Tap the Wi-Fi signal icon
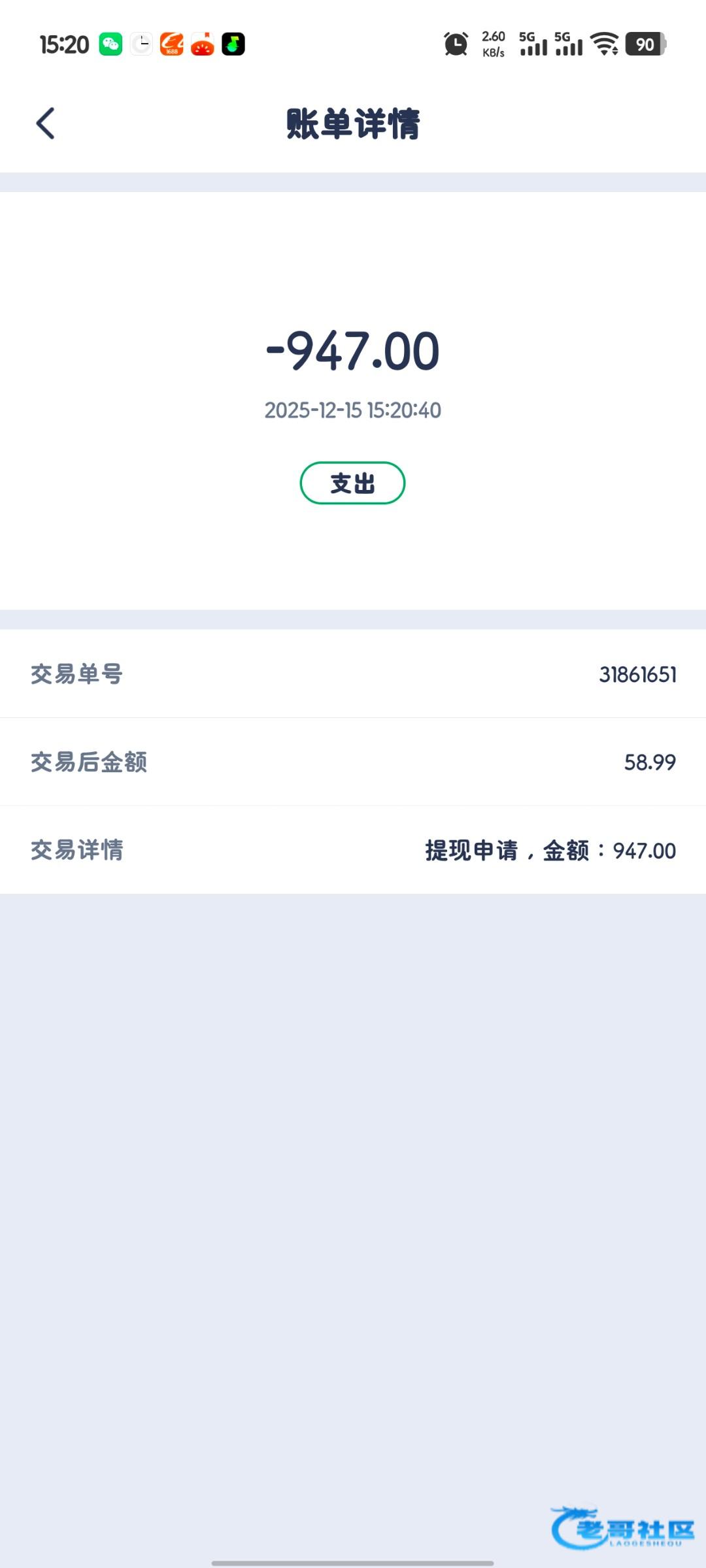This screenshot has width=706, height=1568. (x=604, y=44)
